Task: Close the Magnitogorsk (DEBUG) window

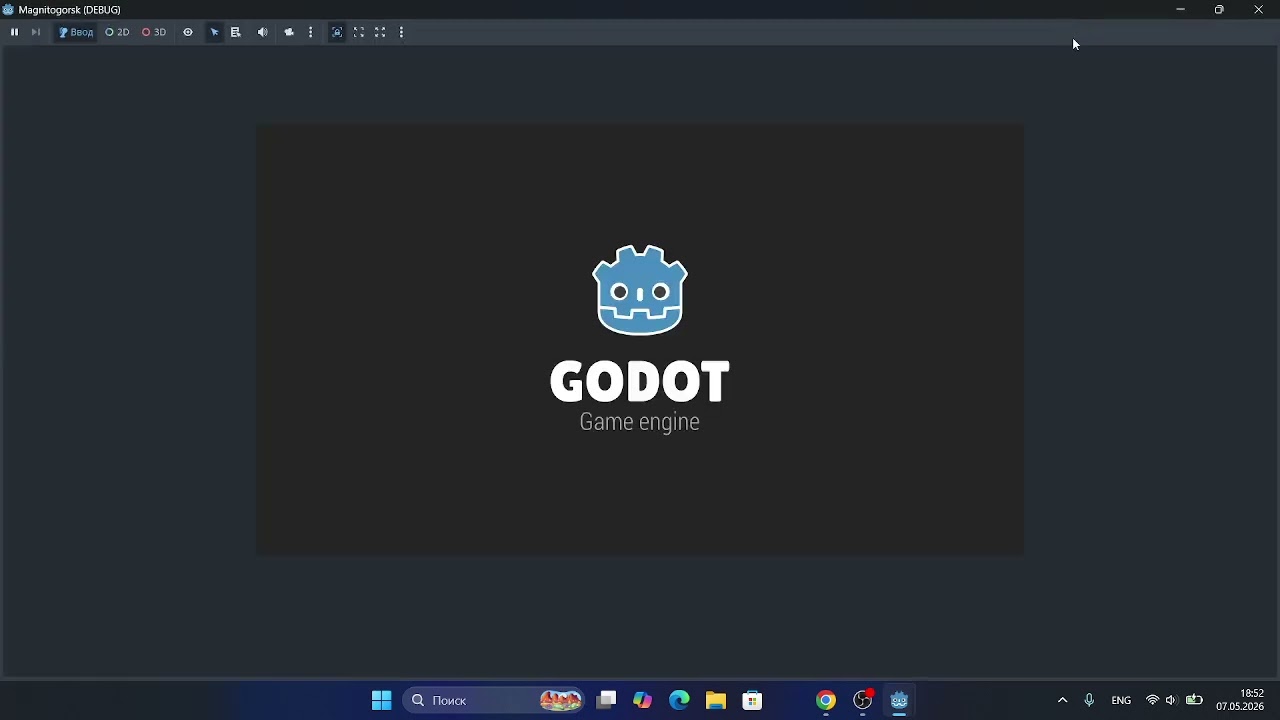Action: point(1259,9)
